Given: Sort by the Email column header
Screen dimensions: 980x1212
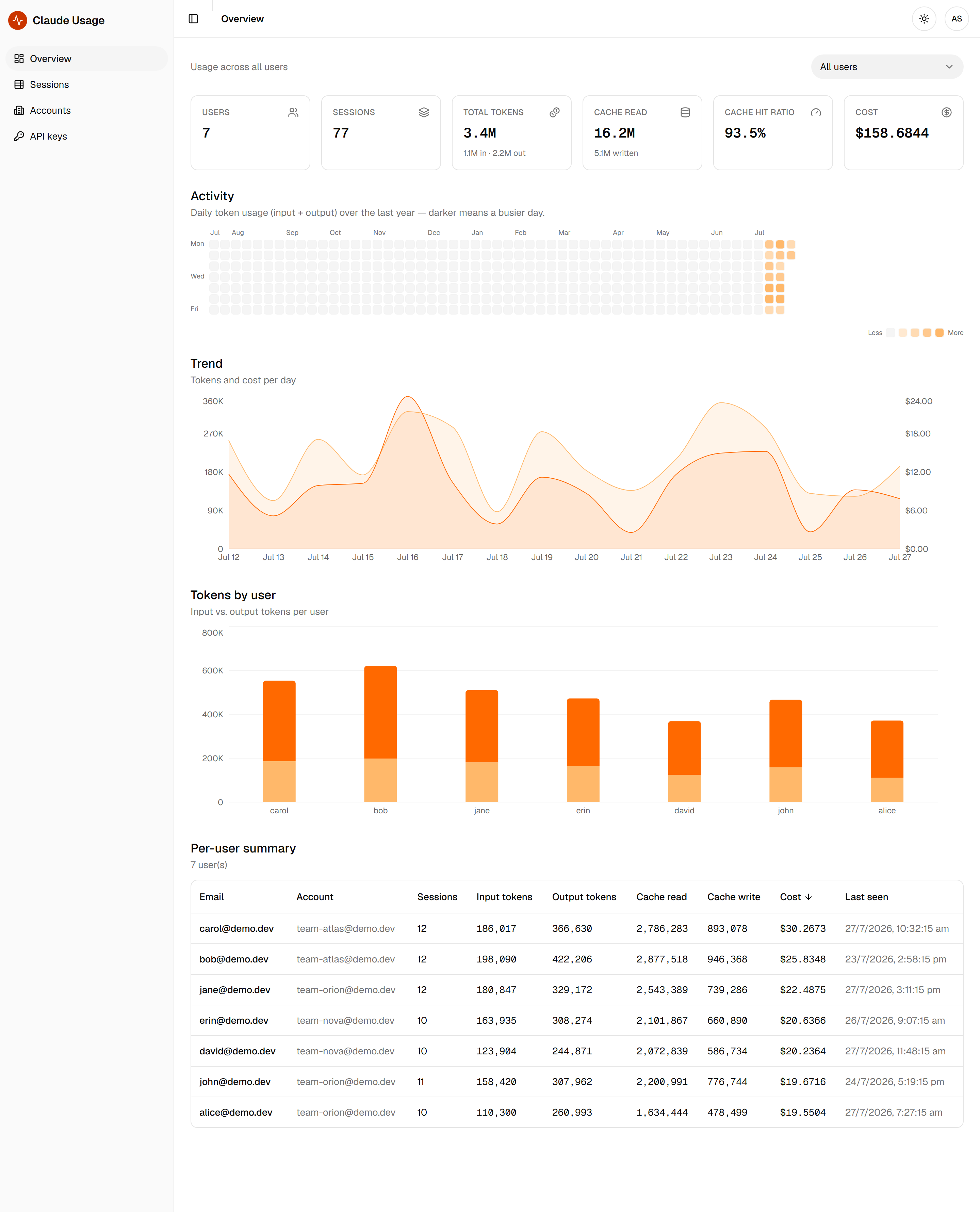Looking at the screenshot, I should pos(212,897).
